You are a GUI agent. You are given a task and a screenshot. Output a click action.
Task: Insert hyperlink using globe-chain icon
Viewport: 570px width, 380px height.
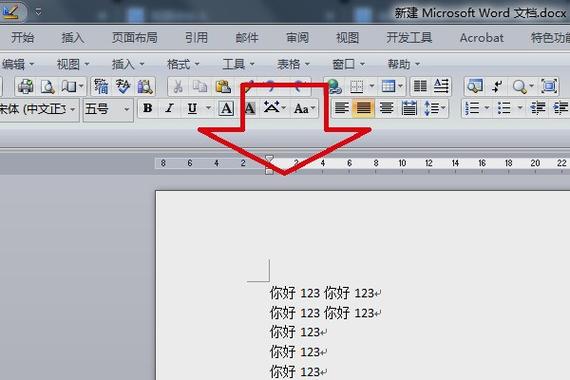pyautogui.click(x=334, y=86)
